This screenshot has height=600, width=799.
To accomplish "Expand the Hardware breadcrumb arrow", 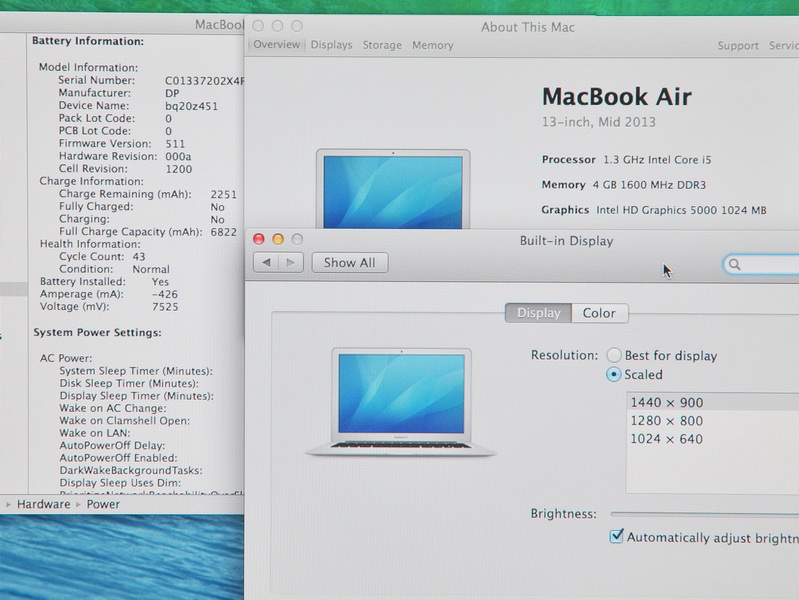I will pos(8,504).
